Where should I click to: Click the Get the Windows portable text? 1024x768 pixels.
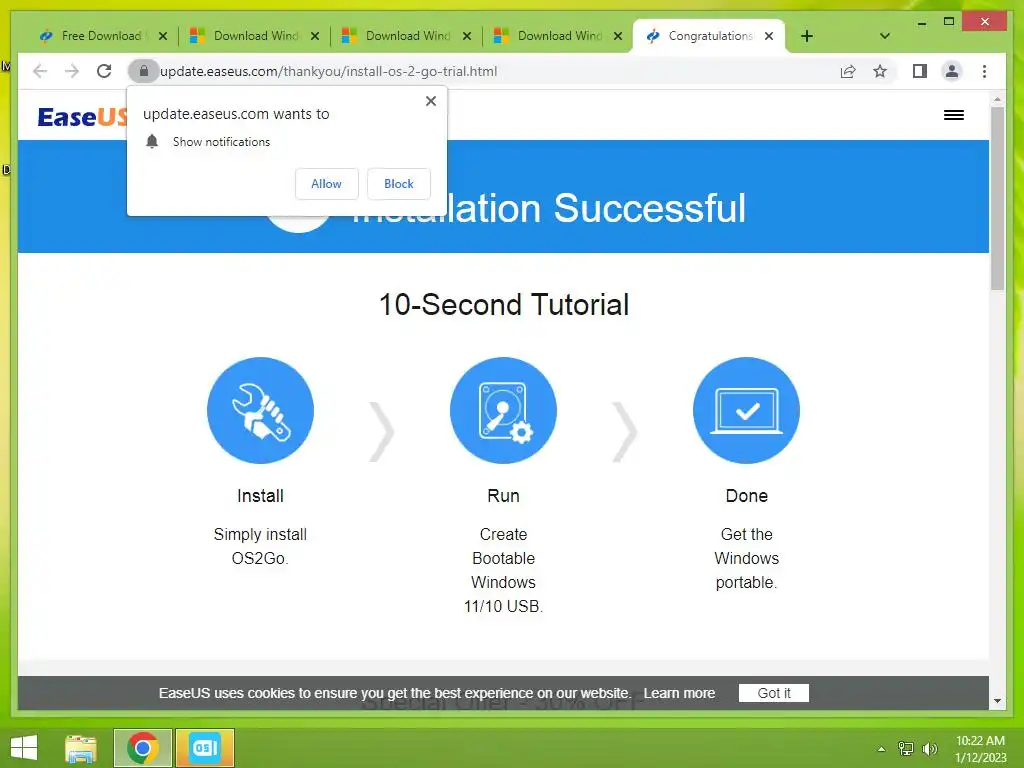(746, 558)
